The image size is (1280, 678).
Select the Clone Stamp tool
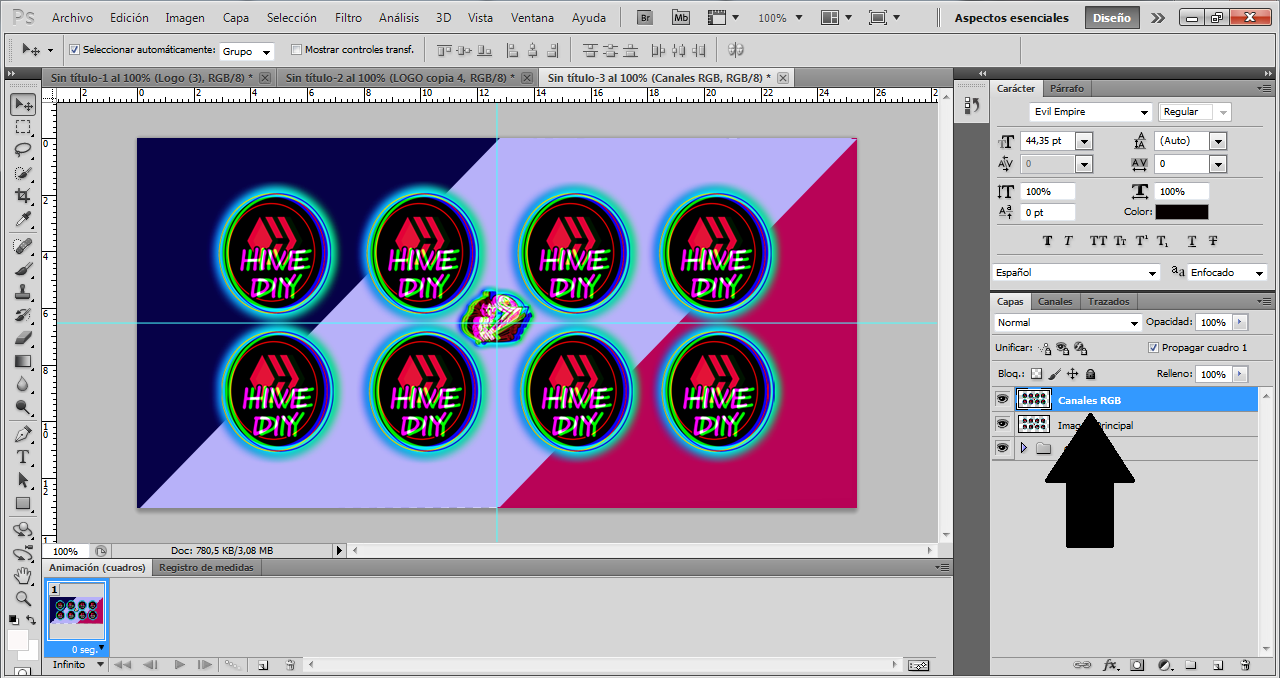coord(23,292)
